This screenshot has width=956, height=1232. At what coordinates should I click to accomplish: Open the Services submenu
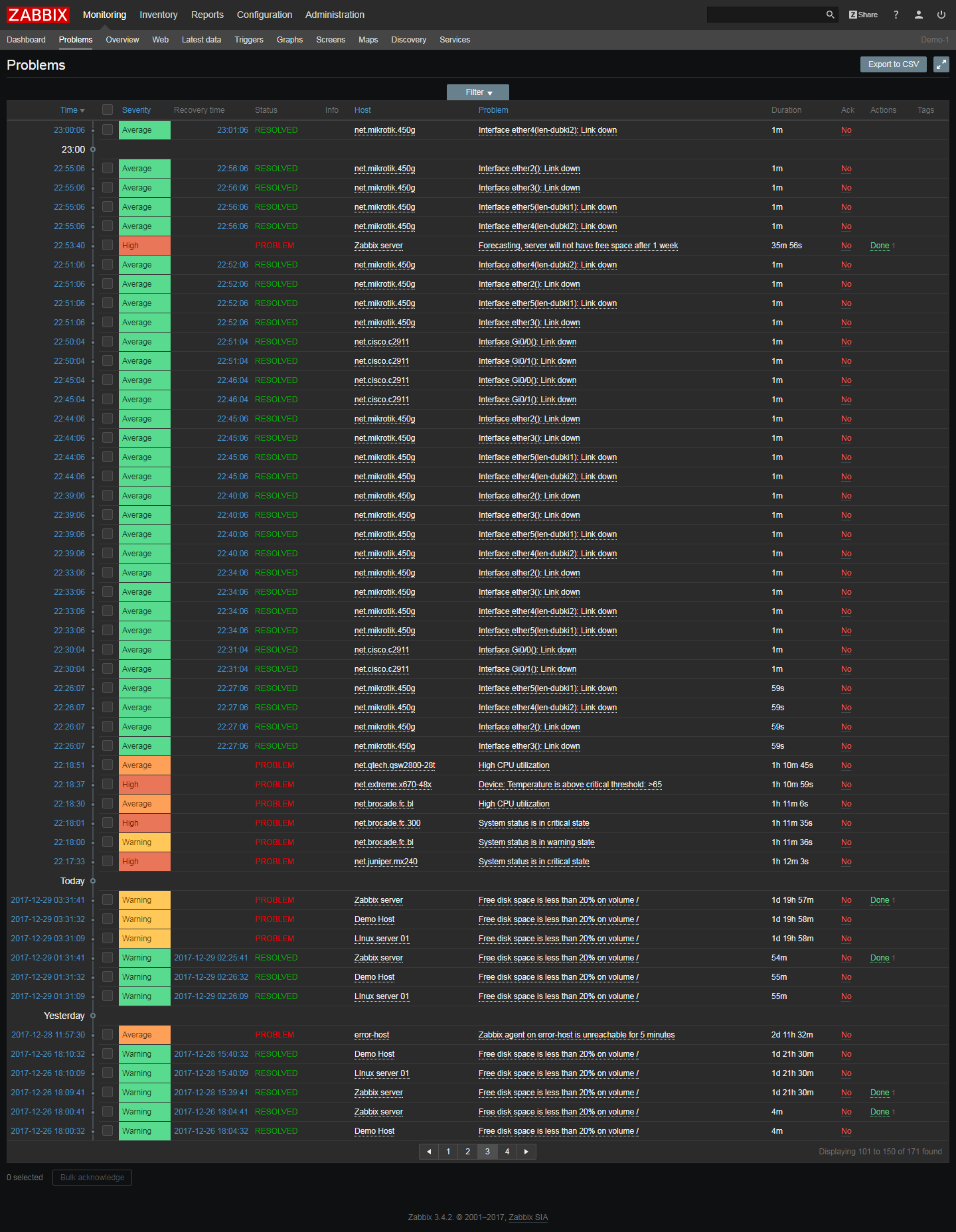pyautogui.click(x=455, y=40)
